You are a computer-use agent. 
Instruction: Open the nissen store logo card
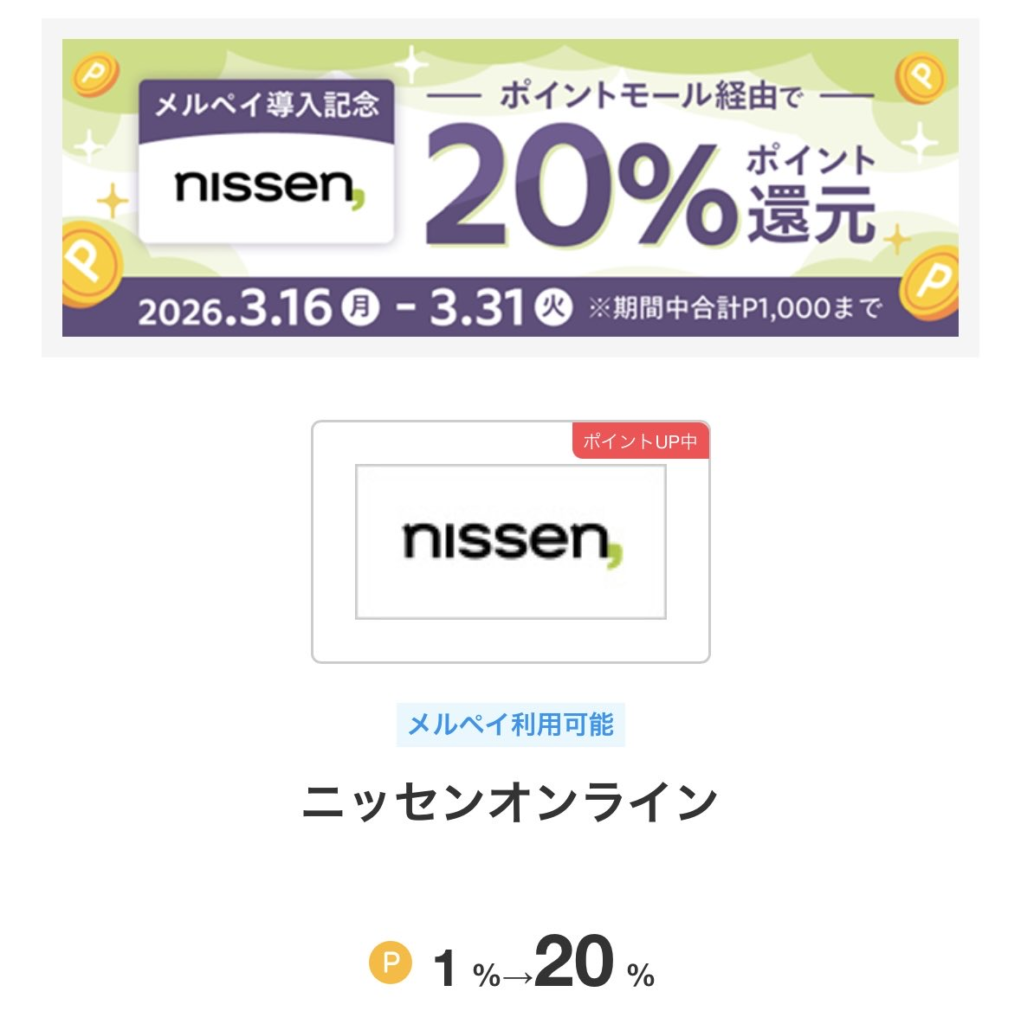[x=510, y=541]
